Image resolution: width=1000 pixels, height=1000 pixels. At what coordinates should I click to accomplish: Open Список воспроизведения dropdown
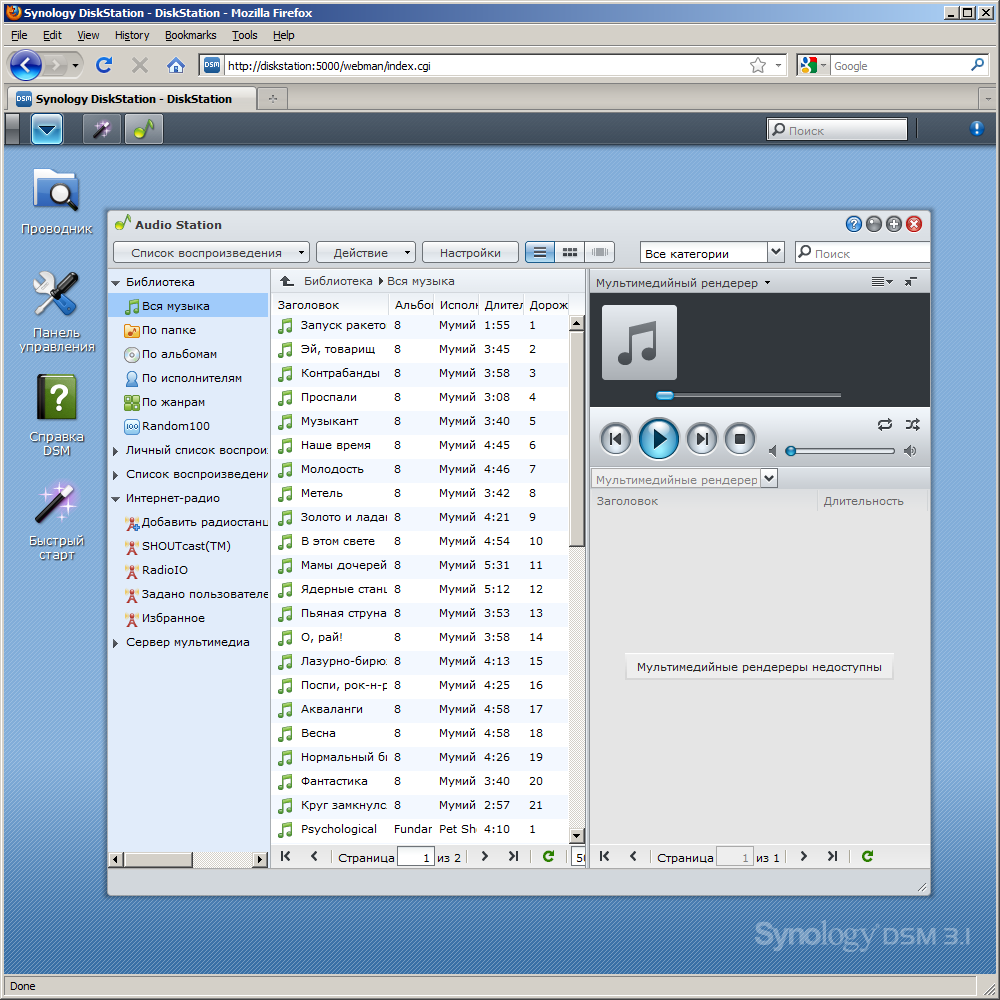[x=211, y=253]
